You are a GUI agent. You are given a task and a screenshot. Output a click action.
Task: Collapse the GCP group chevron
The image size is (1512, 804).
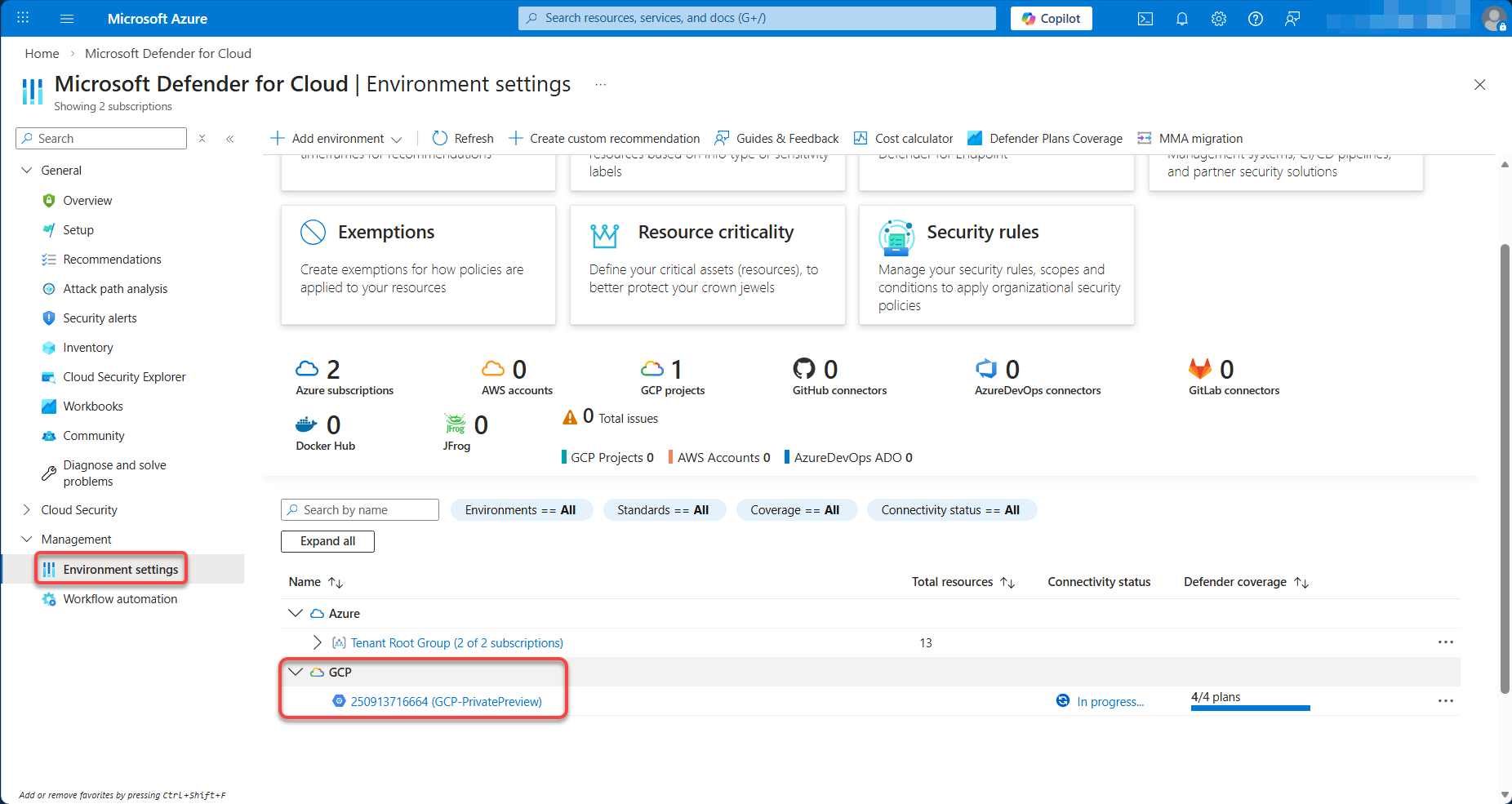pos(296,673)
